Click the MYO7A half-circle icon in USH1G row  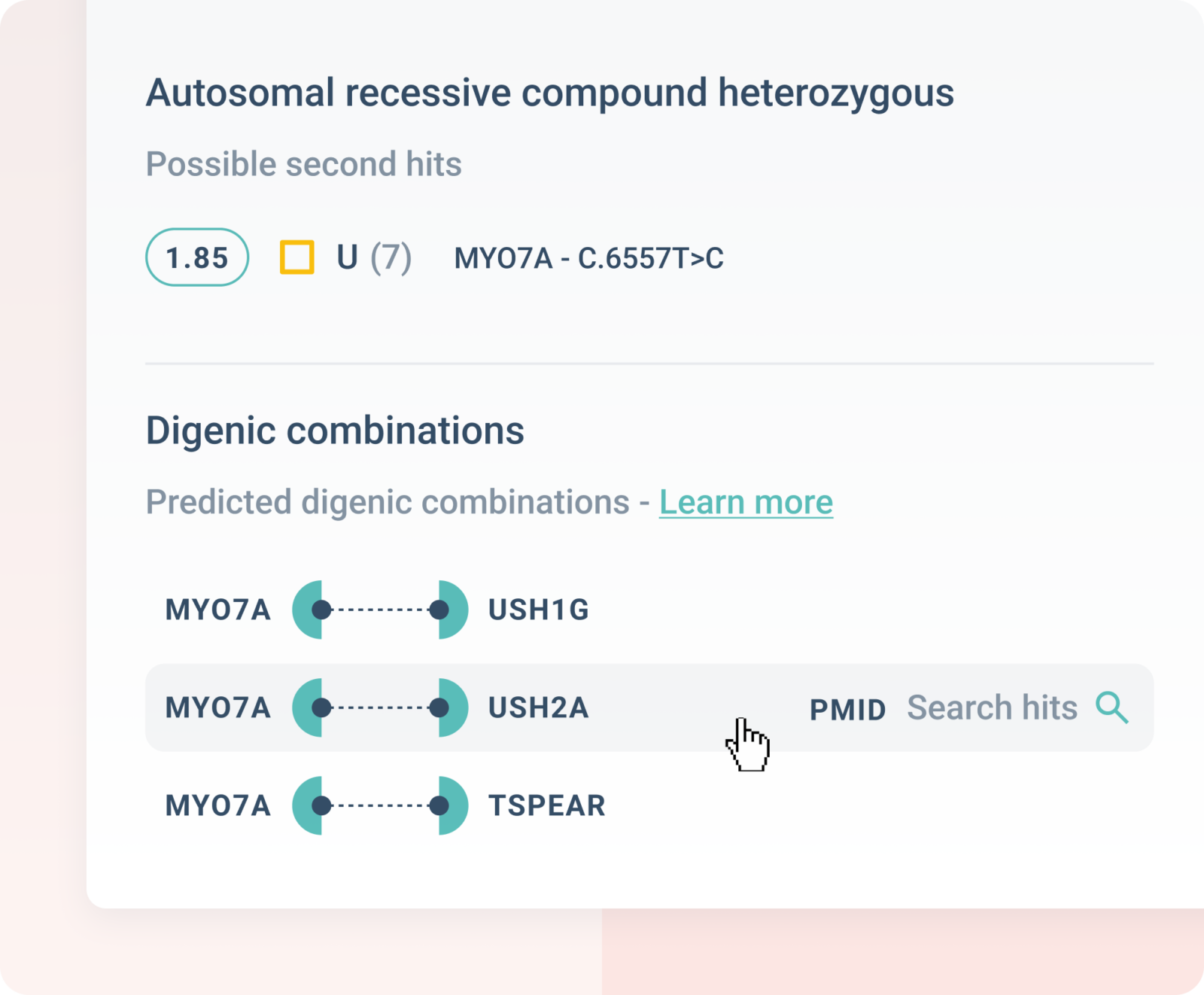tap(307, 610)
